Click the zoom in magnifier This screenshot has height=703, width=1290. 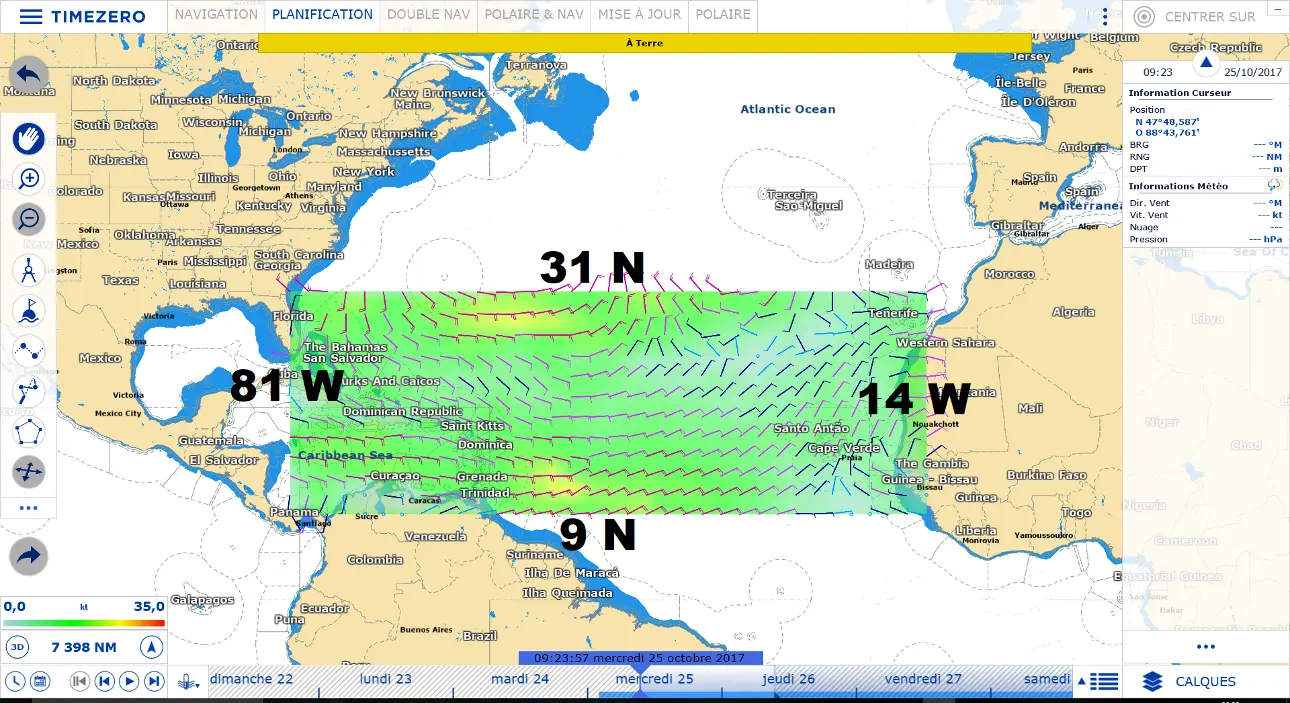(x=29, y=179)
